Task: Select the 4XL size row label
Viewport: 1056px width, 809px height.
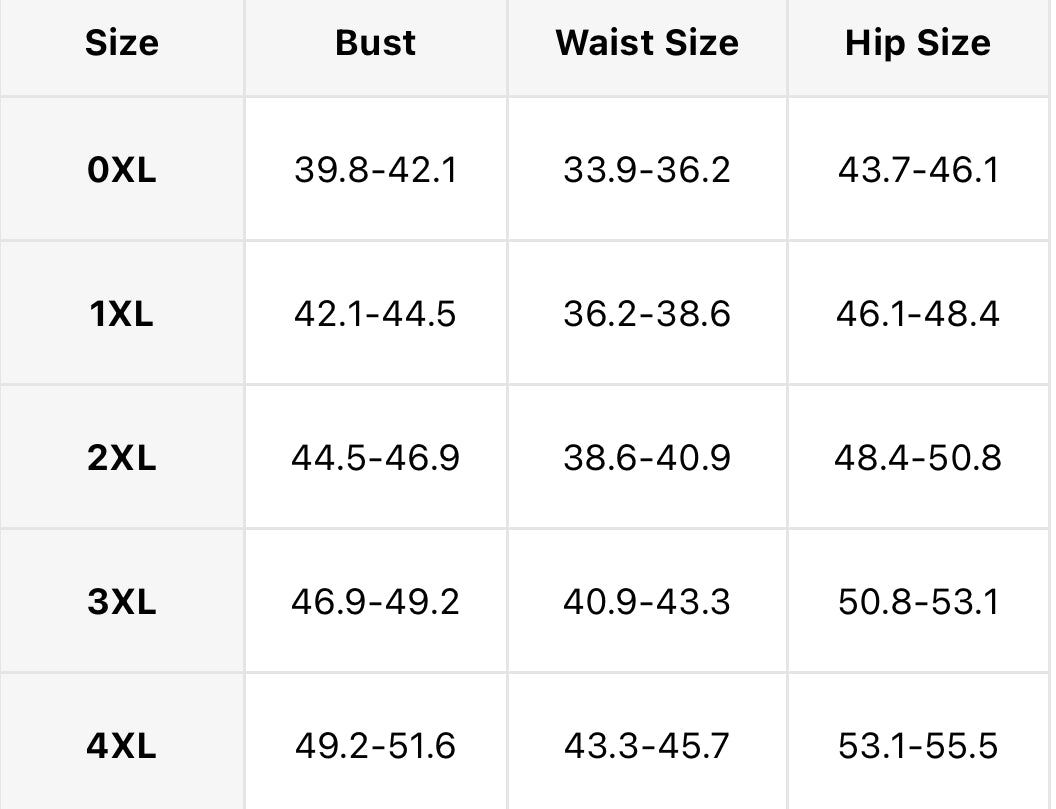Action: (122, 746)
